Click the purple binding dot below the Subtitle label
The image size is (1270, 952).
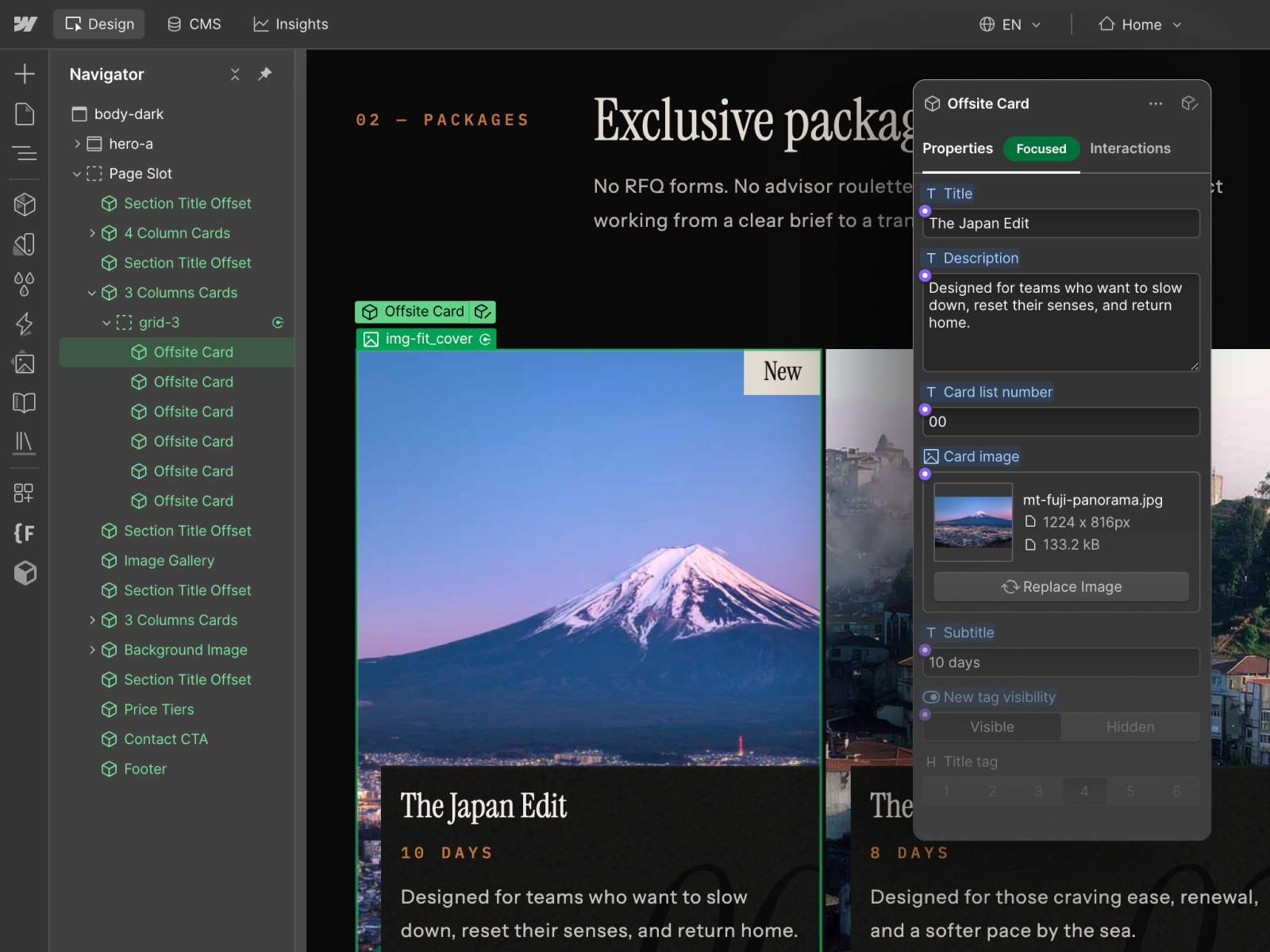(925, 651)
